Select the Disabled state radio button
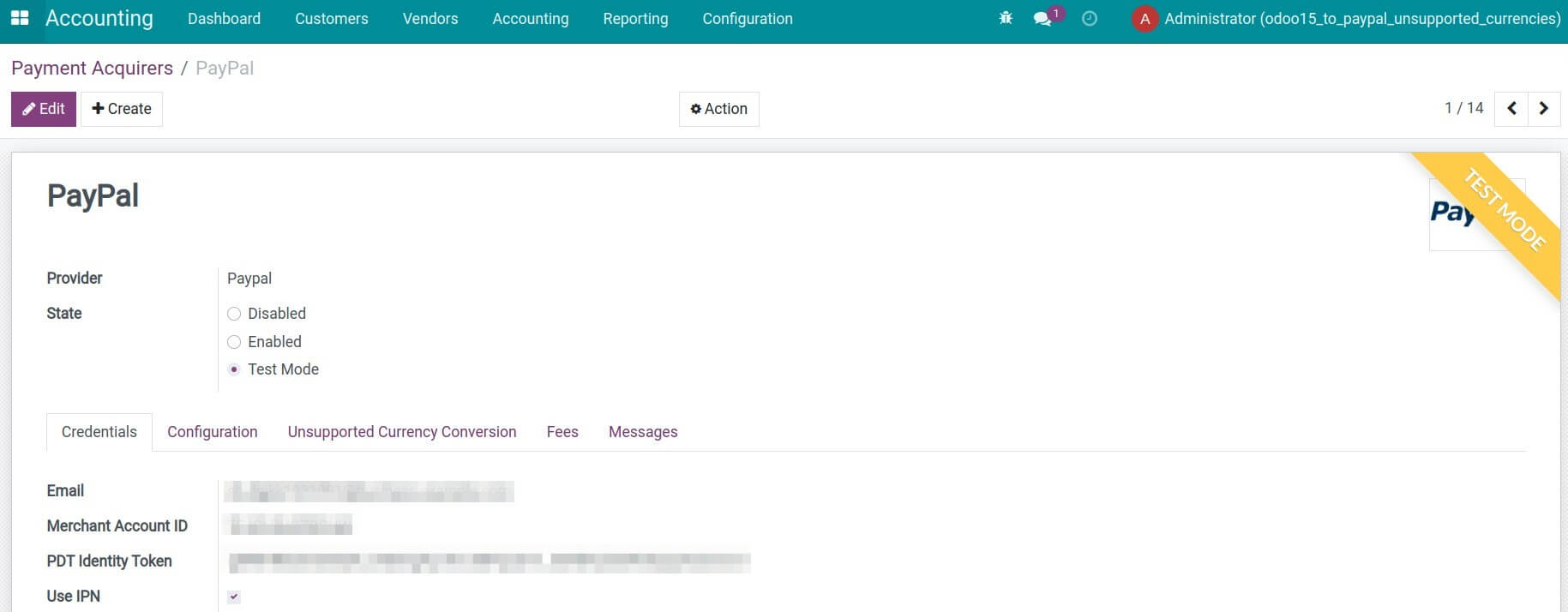The height and width of the screenshot is (612, 1568). coord(234,314)
